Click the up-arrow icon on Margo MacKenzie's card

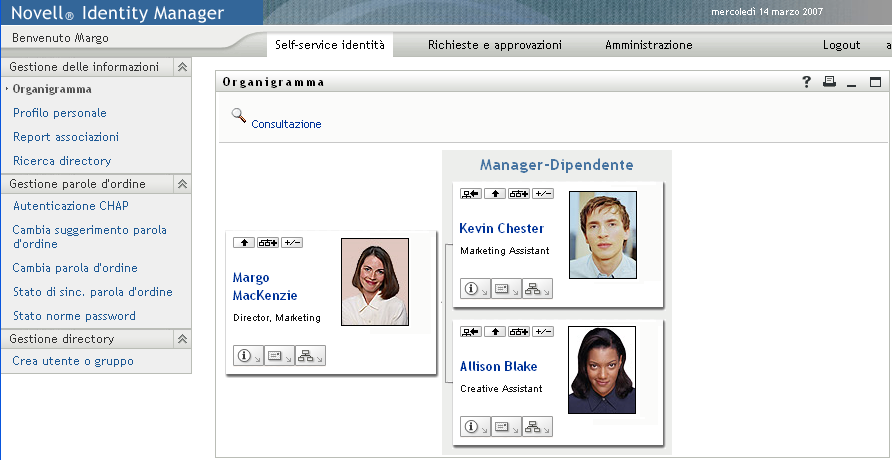[244, 243]
